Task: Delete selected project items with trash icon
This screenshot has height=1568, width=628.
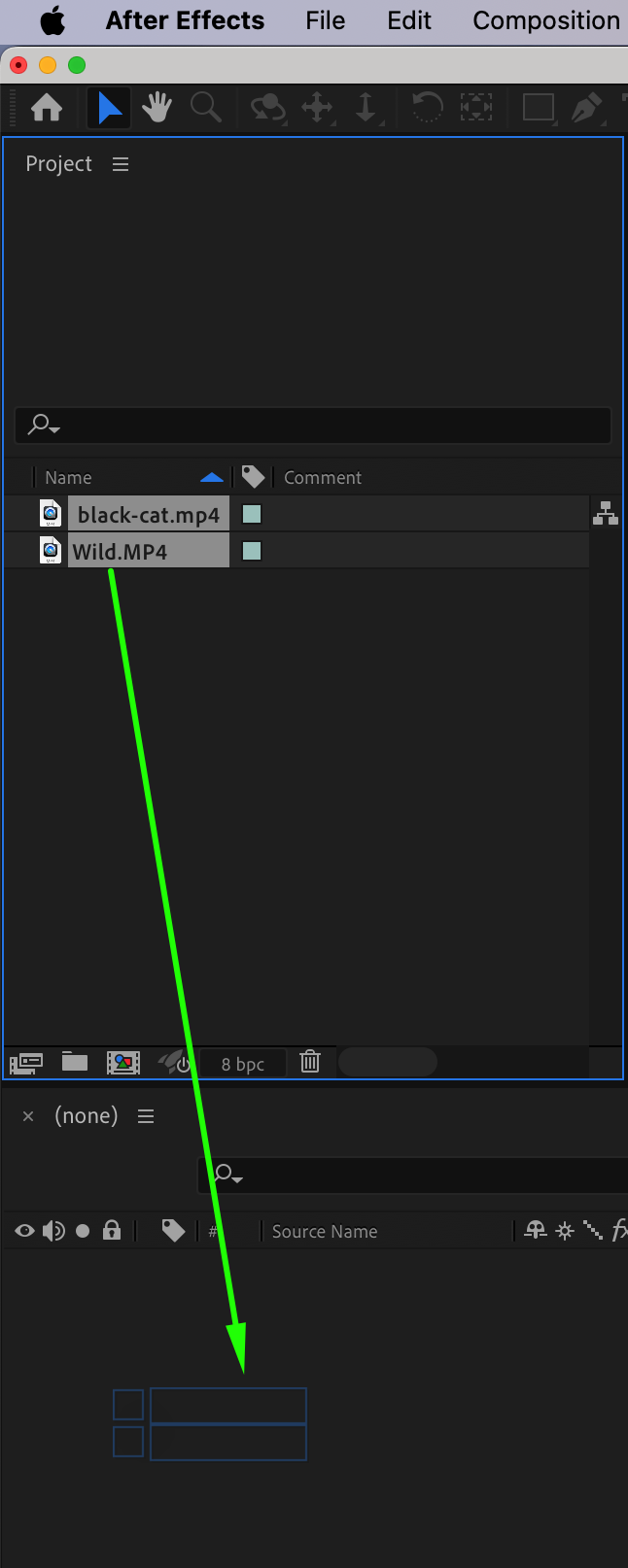Action: [x=310, y=1061]
